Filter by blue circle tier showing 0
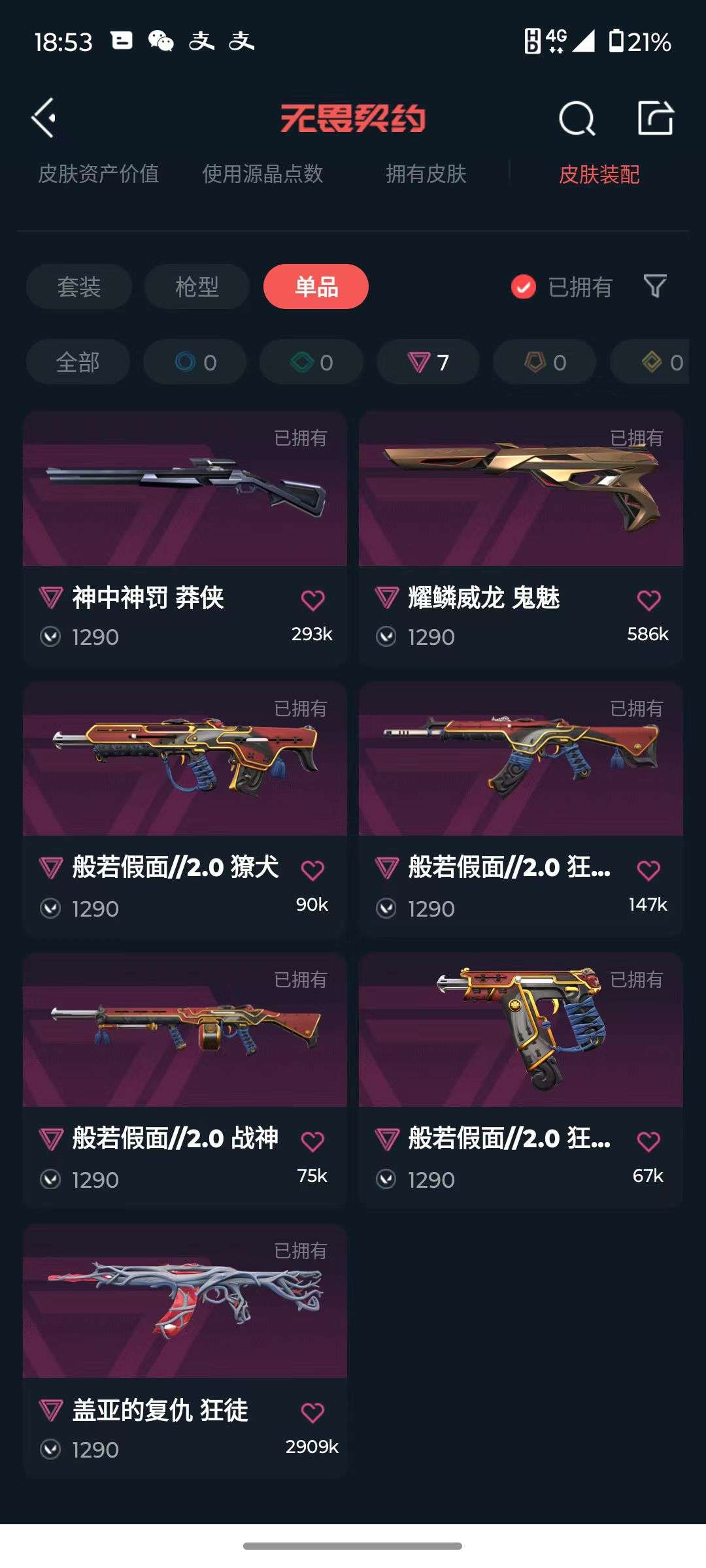Screen dimensions: 706x1568 click(195, 362)
